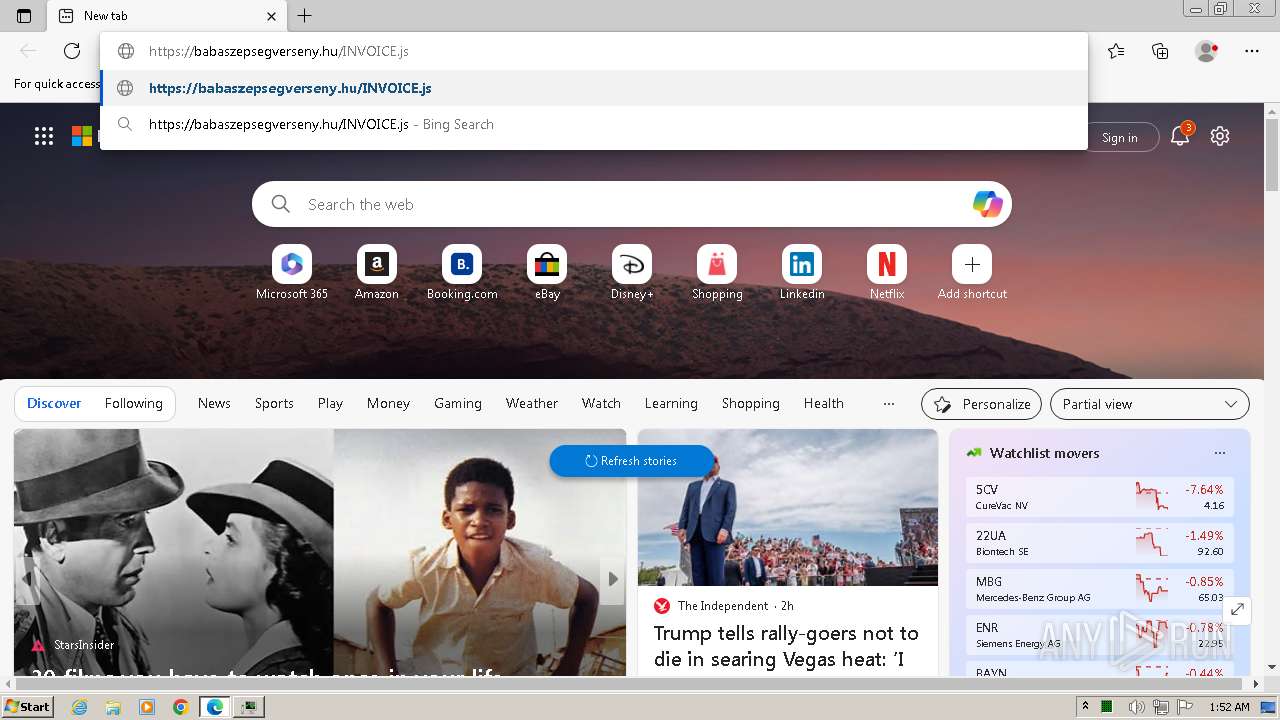
Task: Open the Weather category
Action: 532,404
